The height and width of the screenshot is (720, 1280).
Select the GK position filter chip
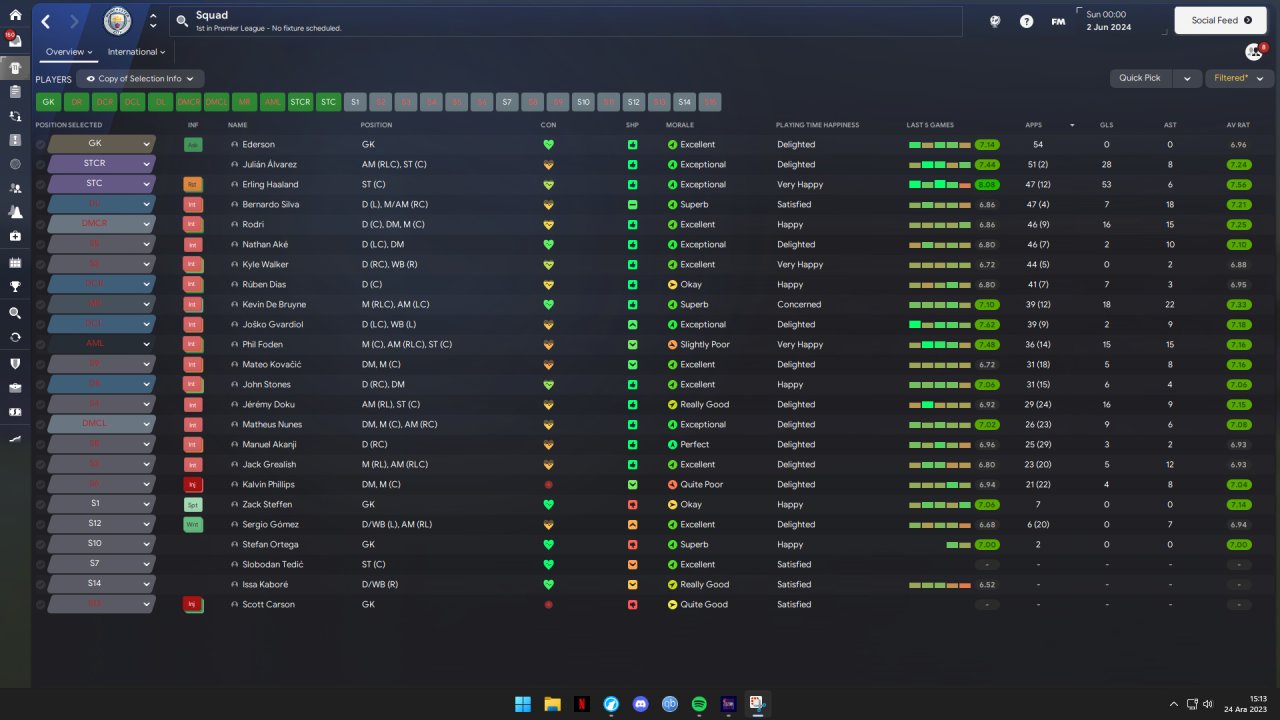tap(48, 102)
